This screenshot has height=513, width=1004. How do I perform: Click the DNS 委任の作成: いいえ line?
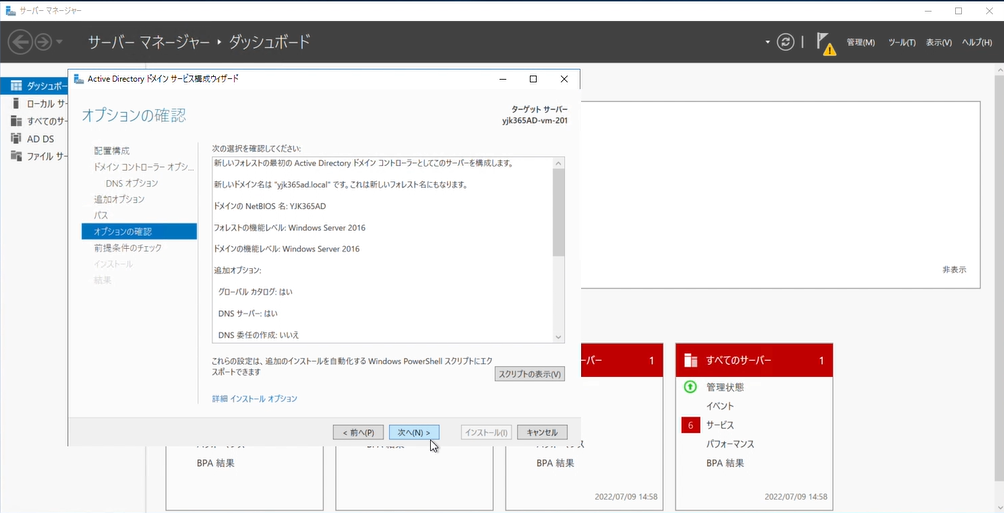pyautogui.click(x=259, y=335)
